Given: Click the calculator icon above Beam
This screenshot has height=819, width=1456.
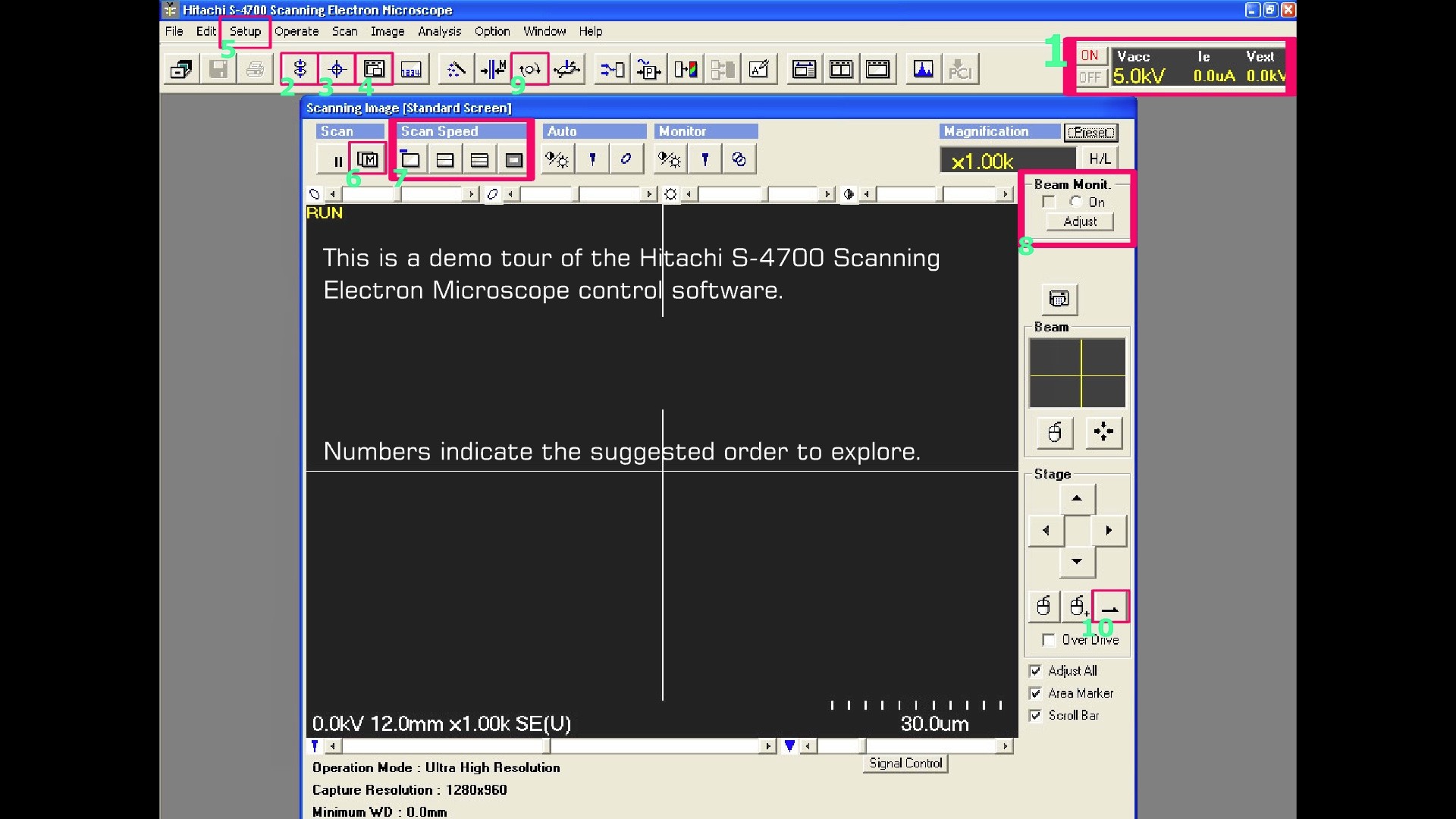Looking at the screenshot, I should point(1059,299).
